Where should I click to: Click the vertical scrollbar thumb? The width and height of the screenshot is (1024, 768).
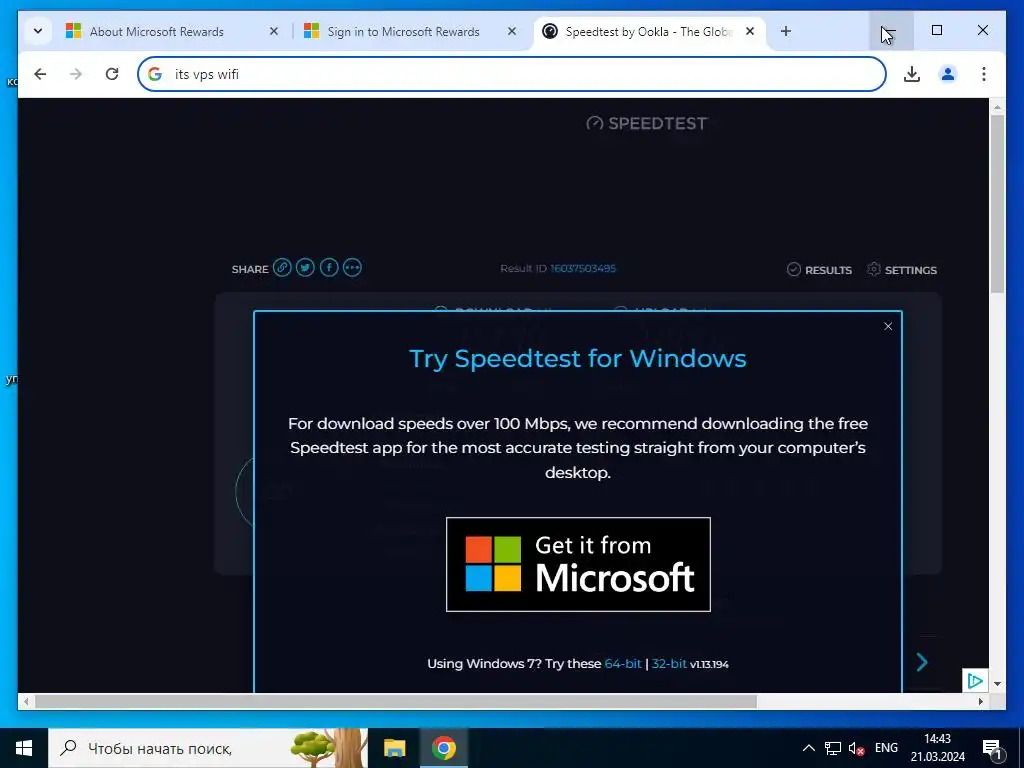pyautogui.click(x=997, y=204)
